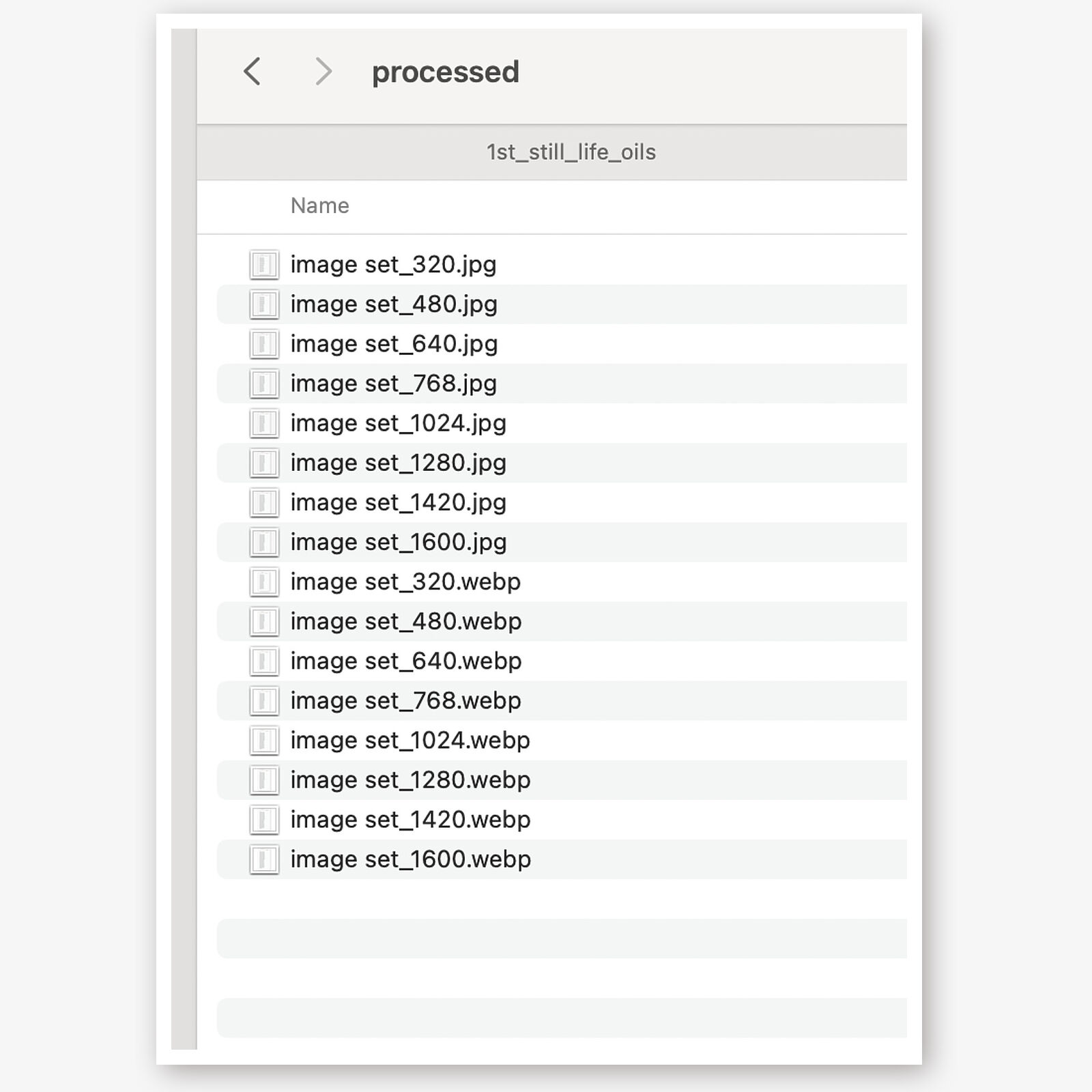Viewport: 1092px width, 1092px height.
Task: Select file image set_480.webp
Action: 405,621
